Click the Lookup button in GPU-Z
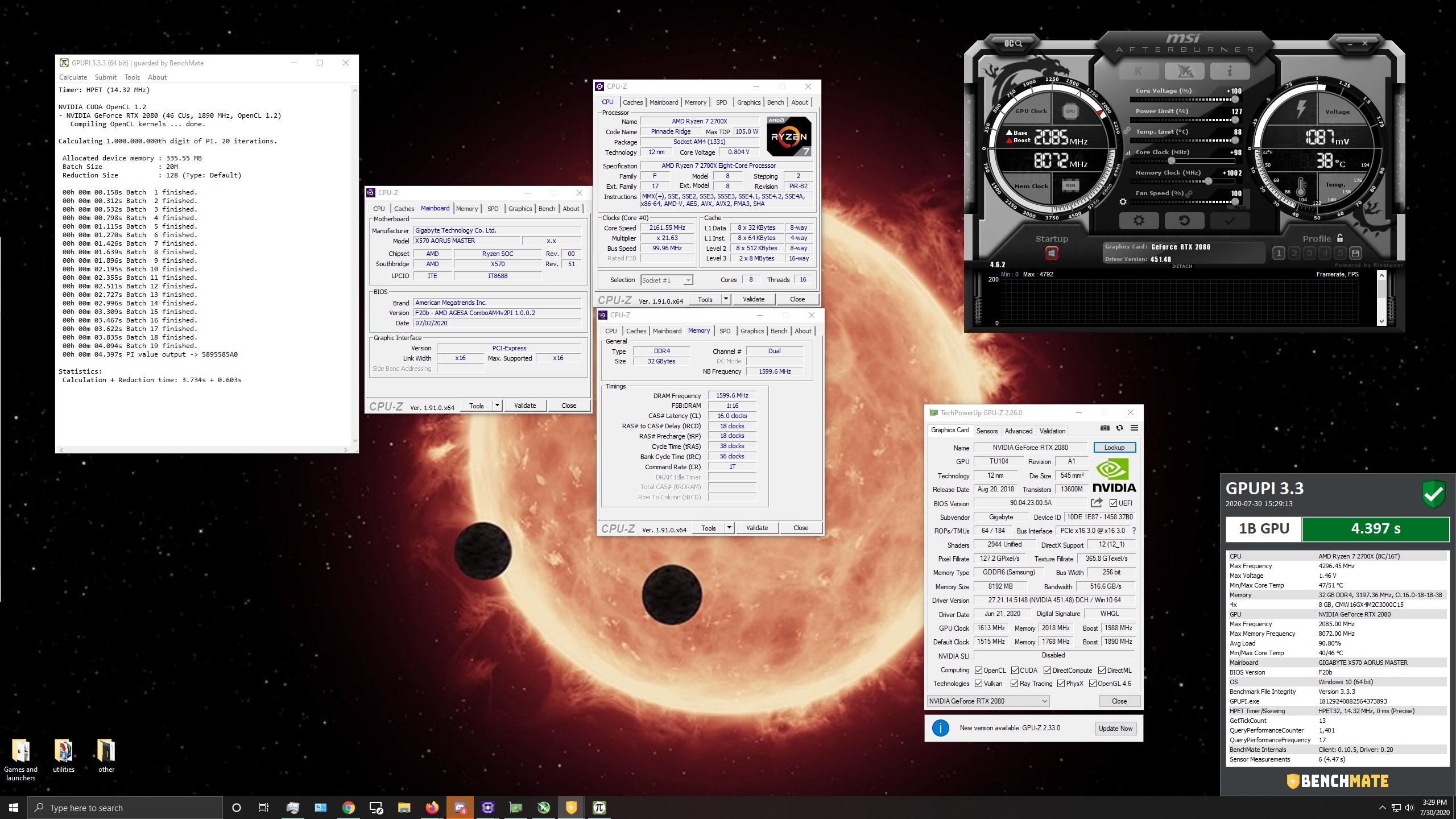Screen dimensions: 1456x819 [1114, 448]
